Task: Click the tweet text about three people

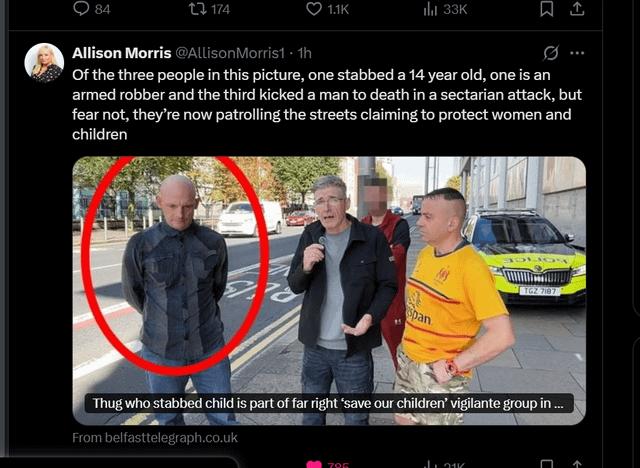Action: point(327,104)
